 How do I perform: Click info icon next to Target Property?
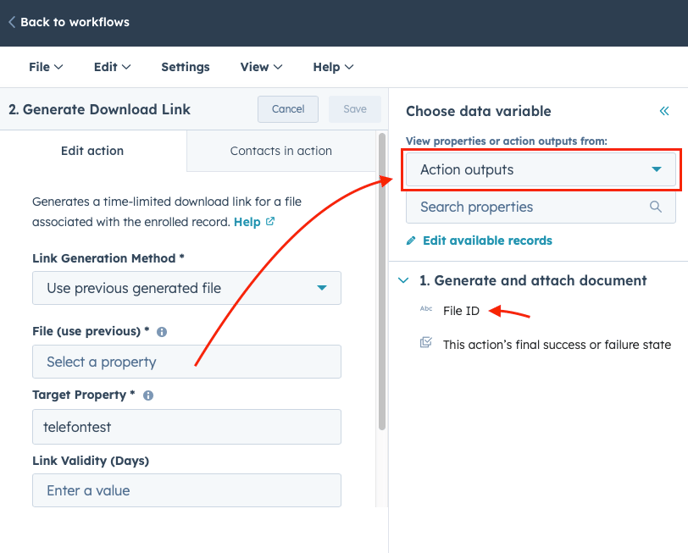coord(148,396)
